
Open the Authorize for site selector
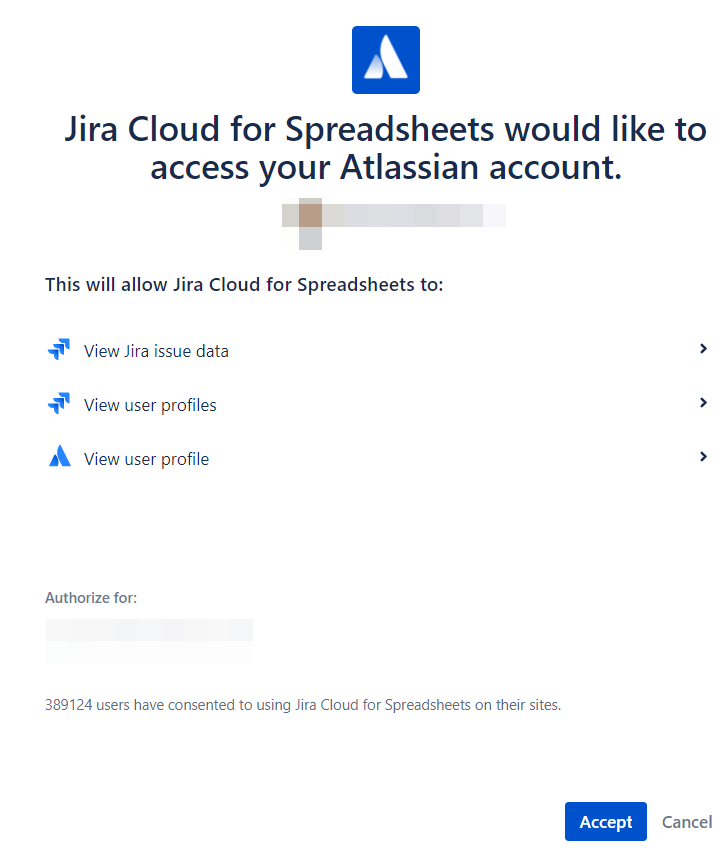(149, 640)
